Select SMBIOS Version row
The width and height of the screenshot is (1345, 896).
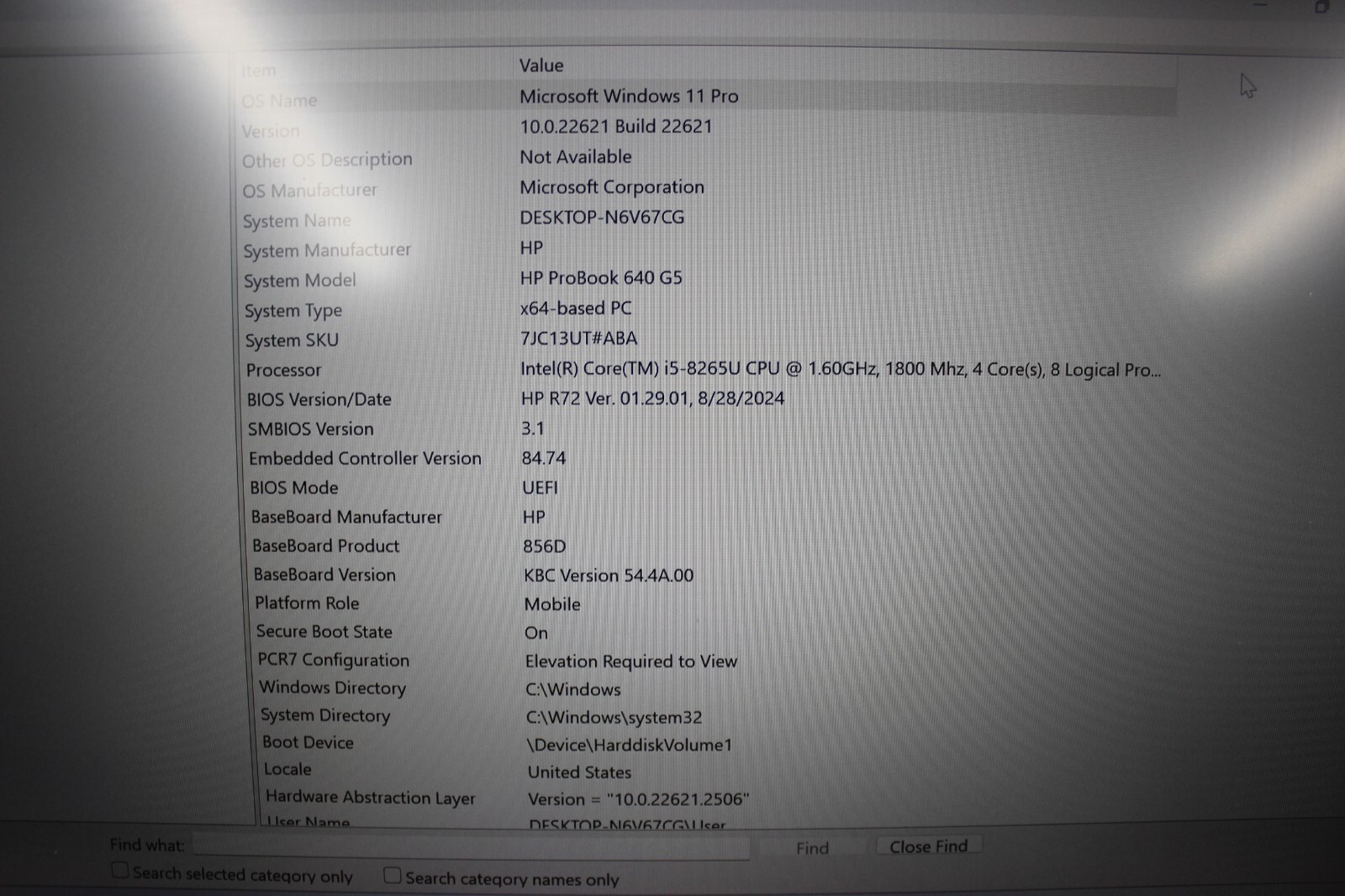pyautogui.click(x=310, y=429)
